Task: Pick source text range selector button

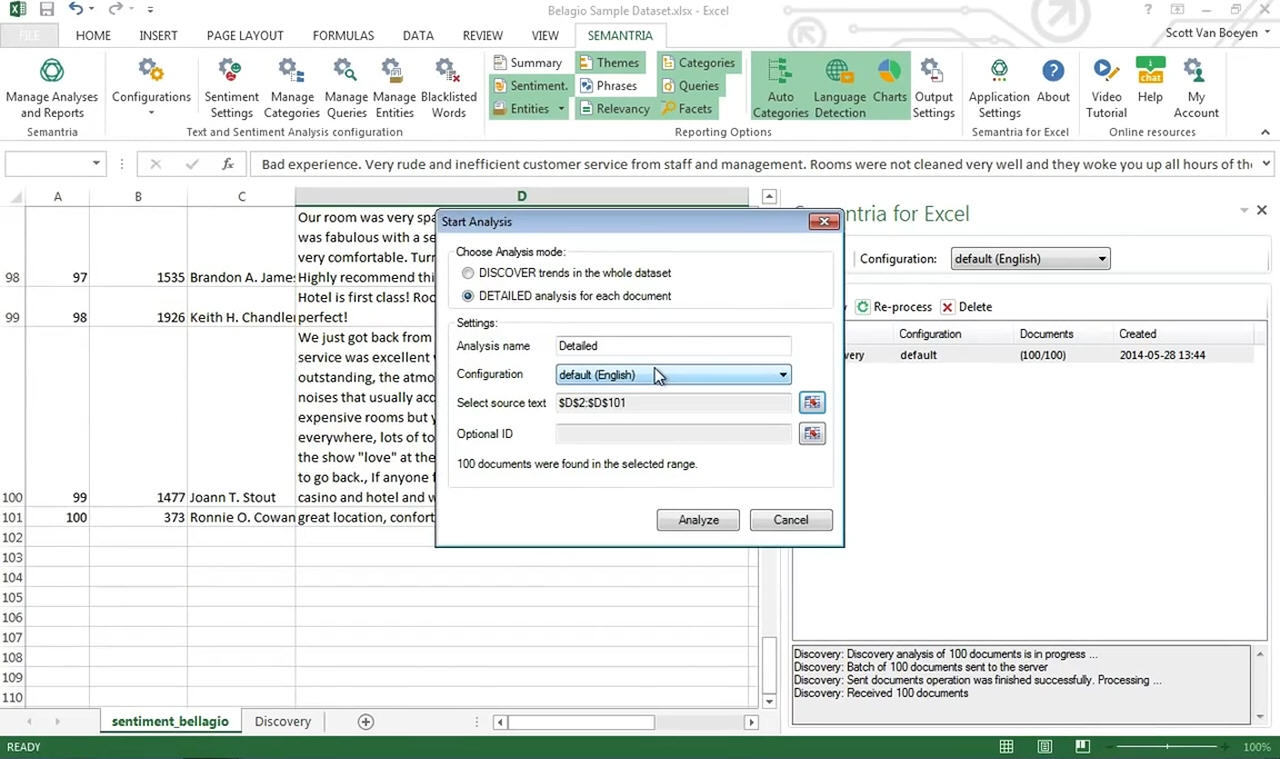Action: tap(812, 402)
